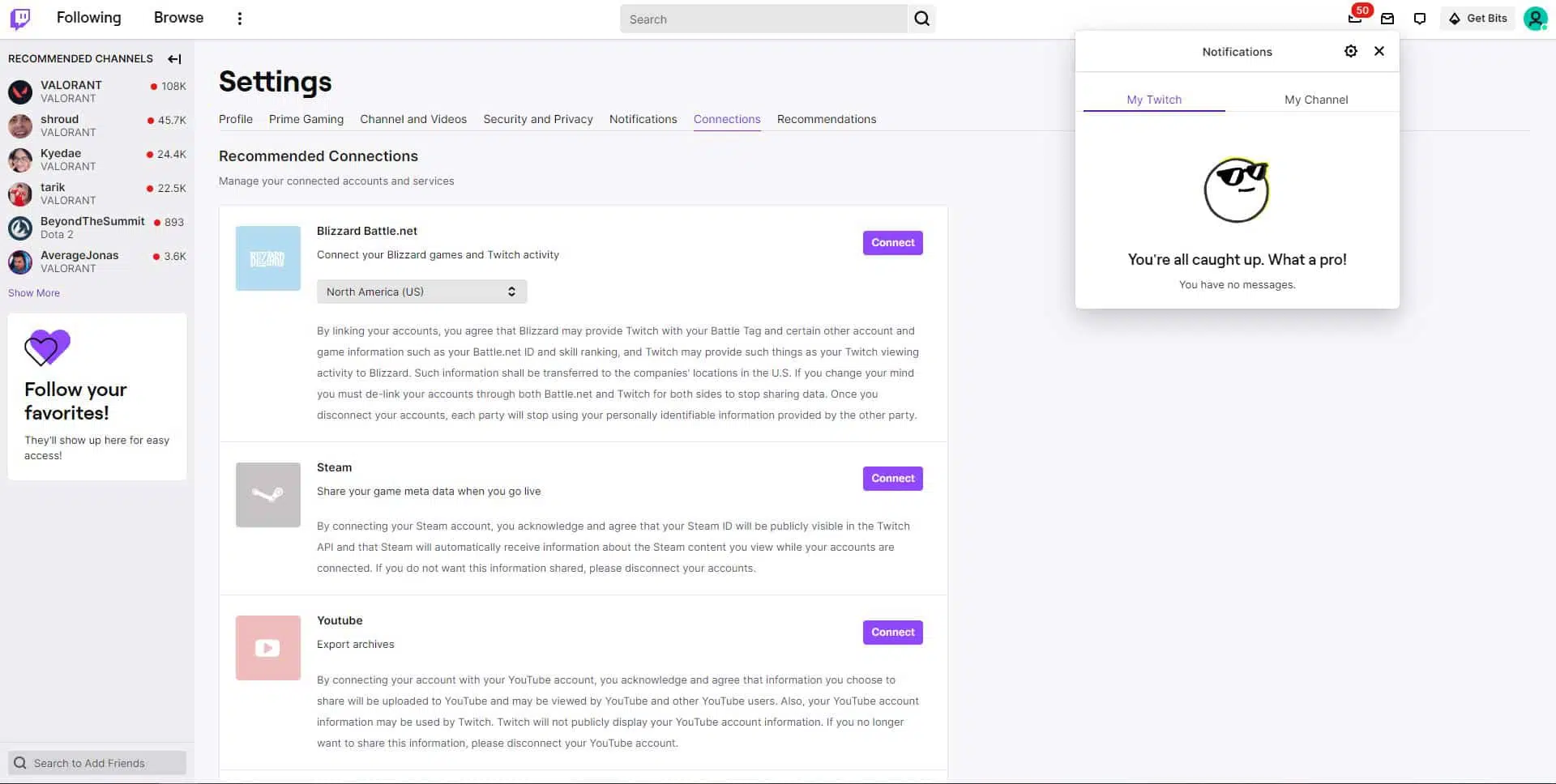Switch to the Profile settings tab
The height and width of the screenshot is (784, 1556).
(236, 119)
